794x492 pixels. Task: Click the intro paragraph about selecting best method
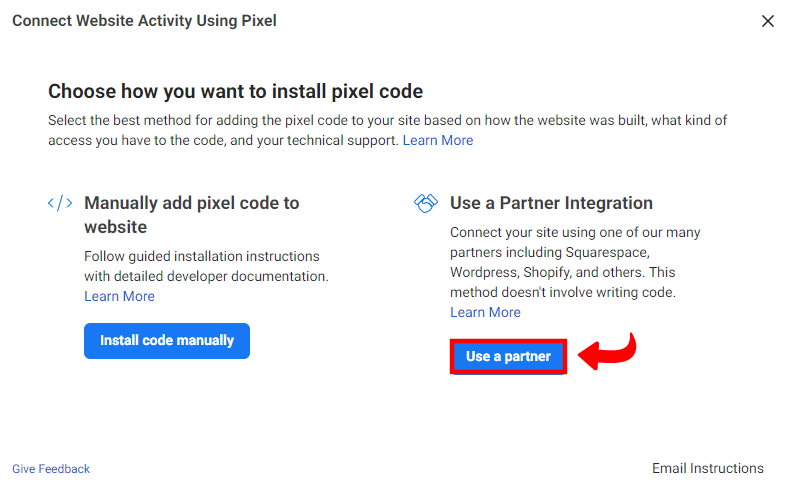coord(387,120)
